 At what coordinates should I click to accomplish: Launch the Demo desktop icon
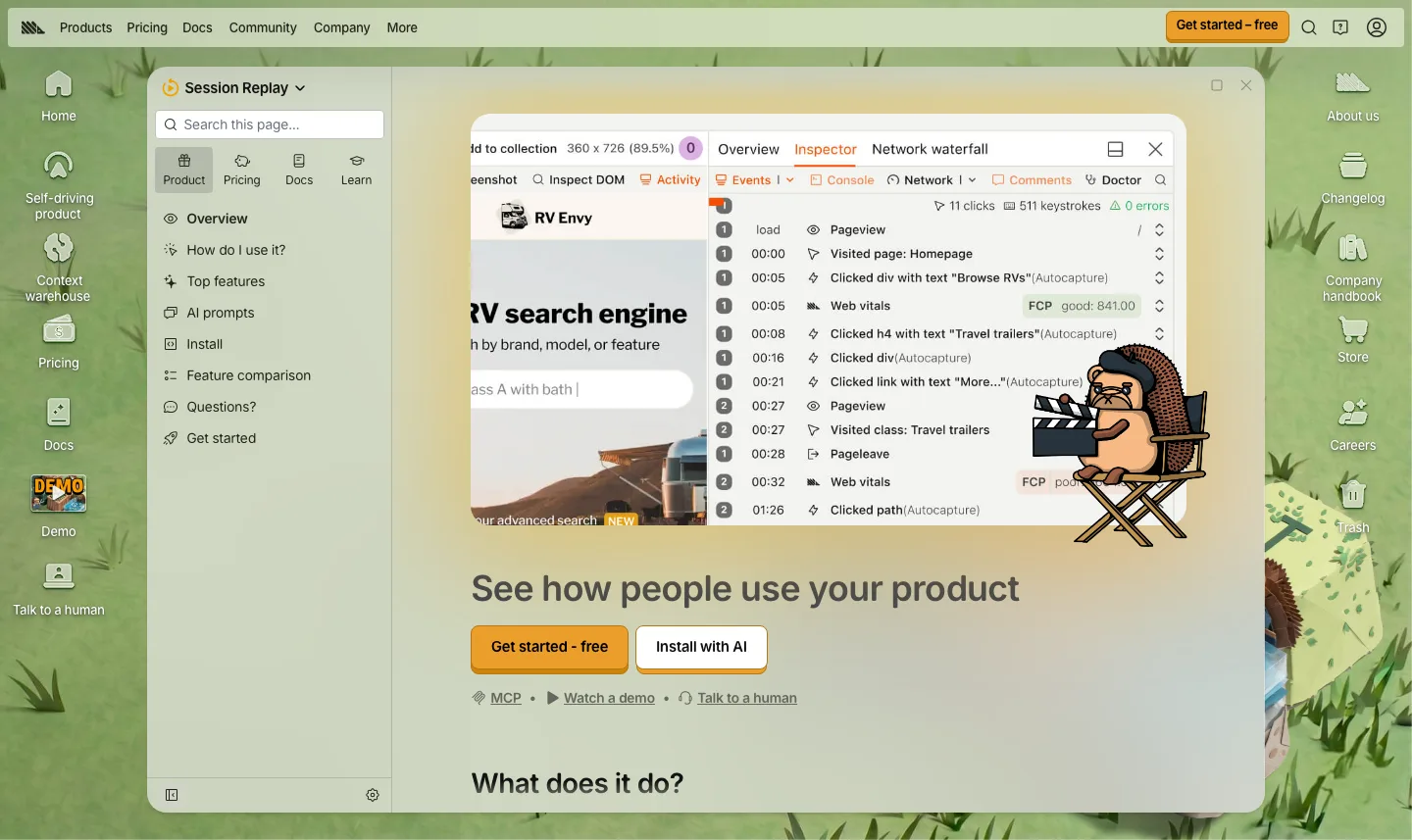pos(59,507)
